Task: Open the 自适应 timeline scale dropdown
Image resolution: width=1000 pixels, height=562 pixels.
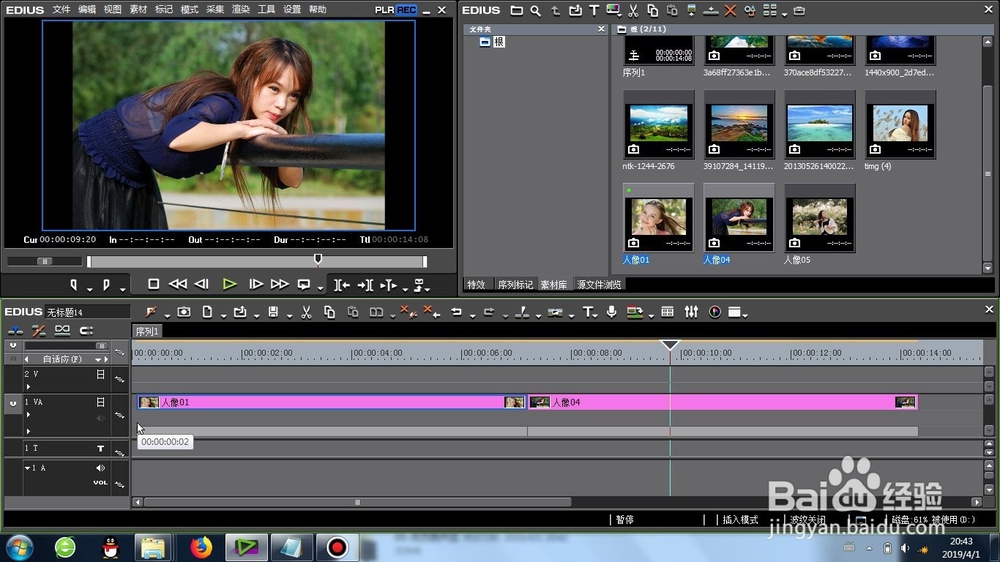Action: [x=98, y=359]
